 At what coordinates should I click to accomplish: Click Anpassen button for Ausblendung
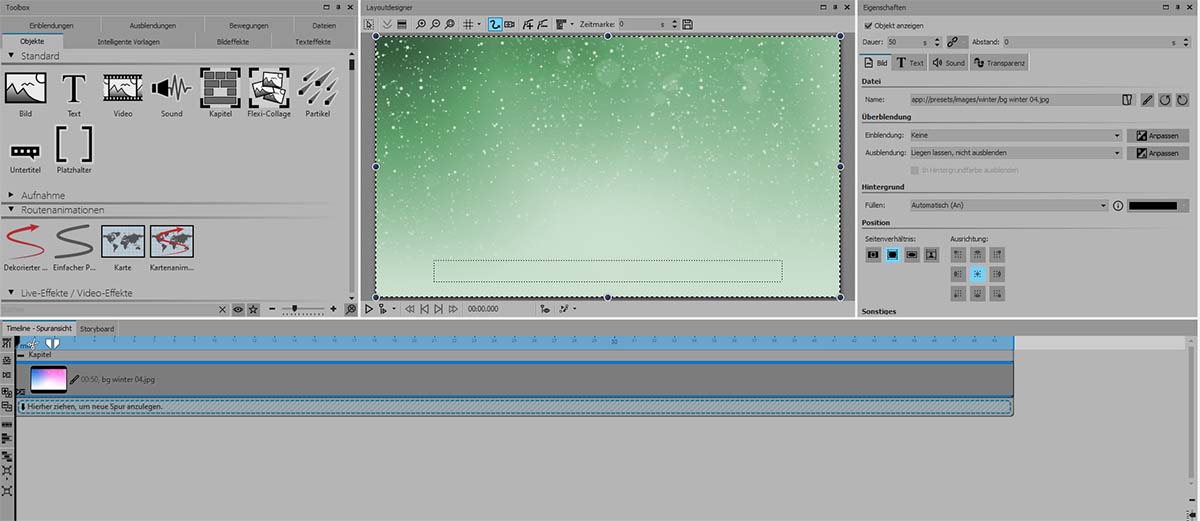click(x=1158, y=153)
